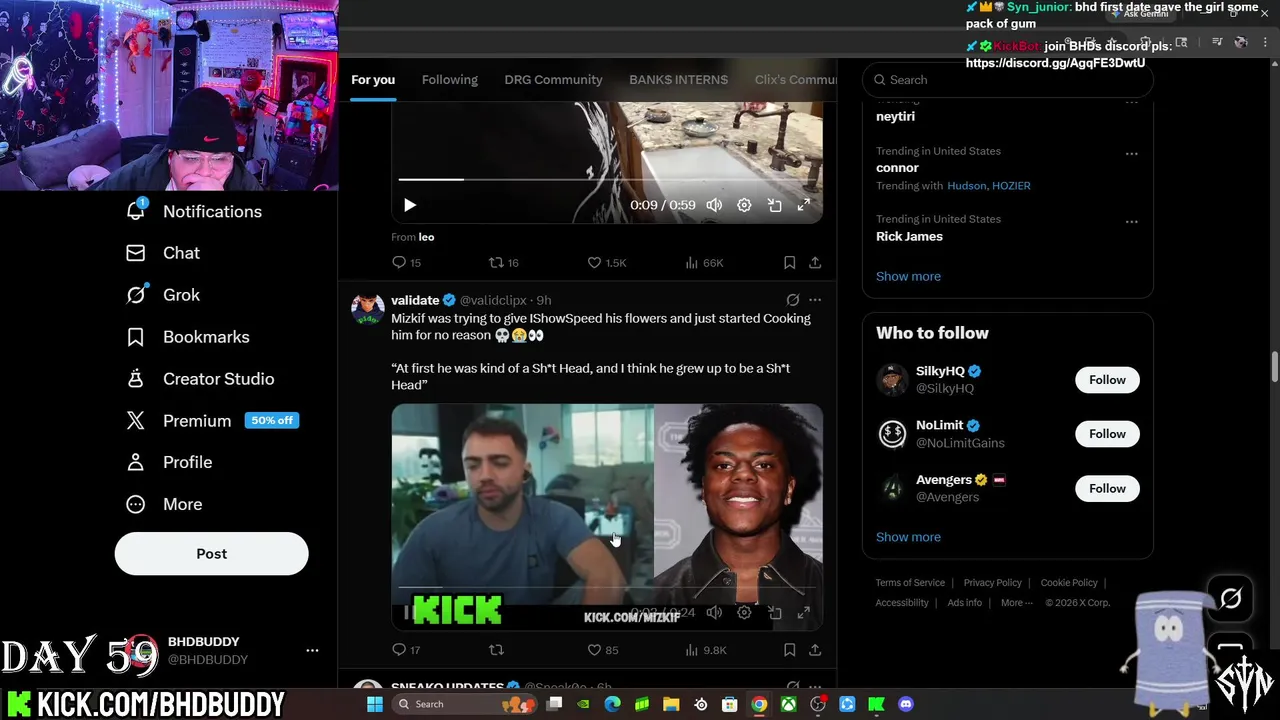Play the Mizkif IShowSpeed video thumbnail

pyautogui.click(x=607, y=517)
